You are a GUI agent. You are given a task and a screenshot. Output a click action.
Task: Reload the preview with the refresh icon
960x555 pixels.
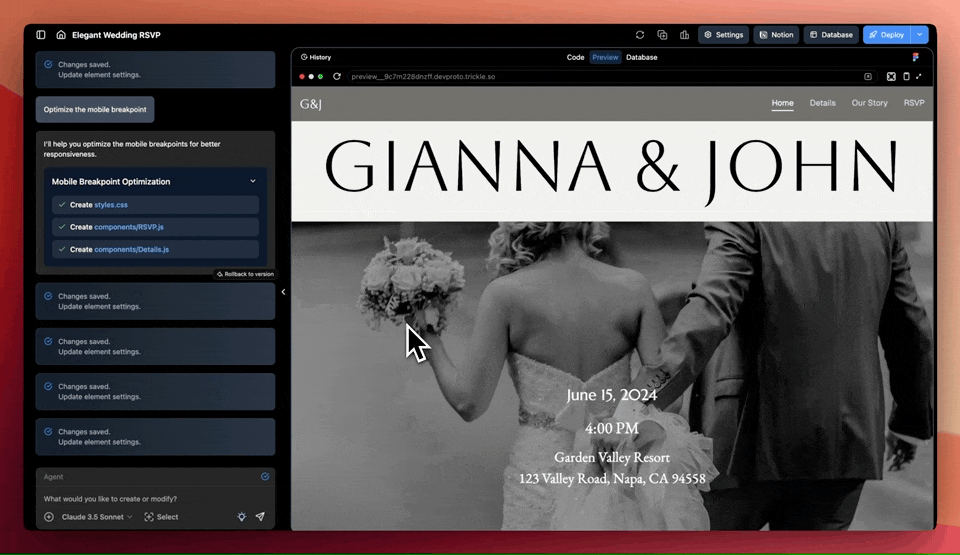coord(337,77)
